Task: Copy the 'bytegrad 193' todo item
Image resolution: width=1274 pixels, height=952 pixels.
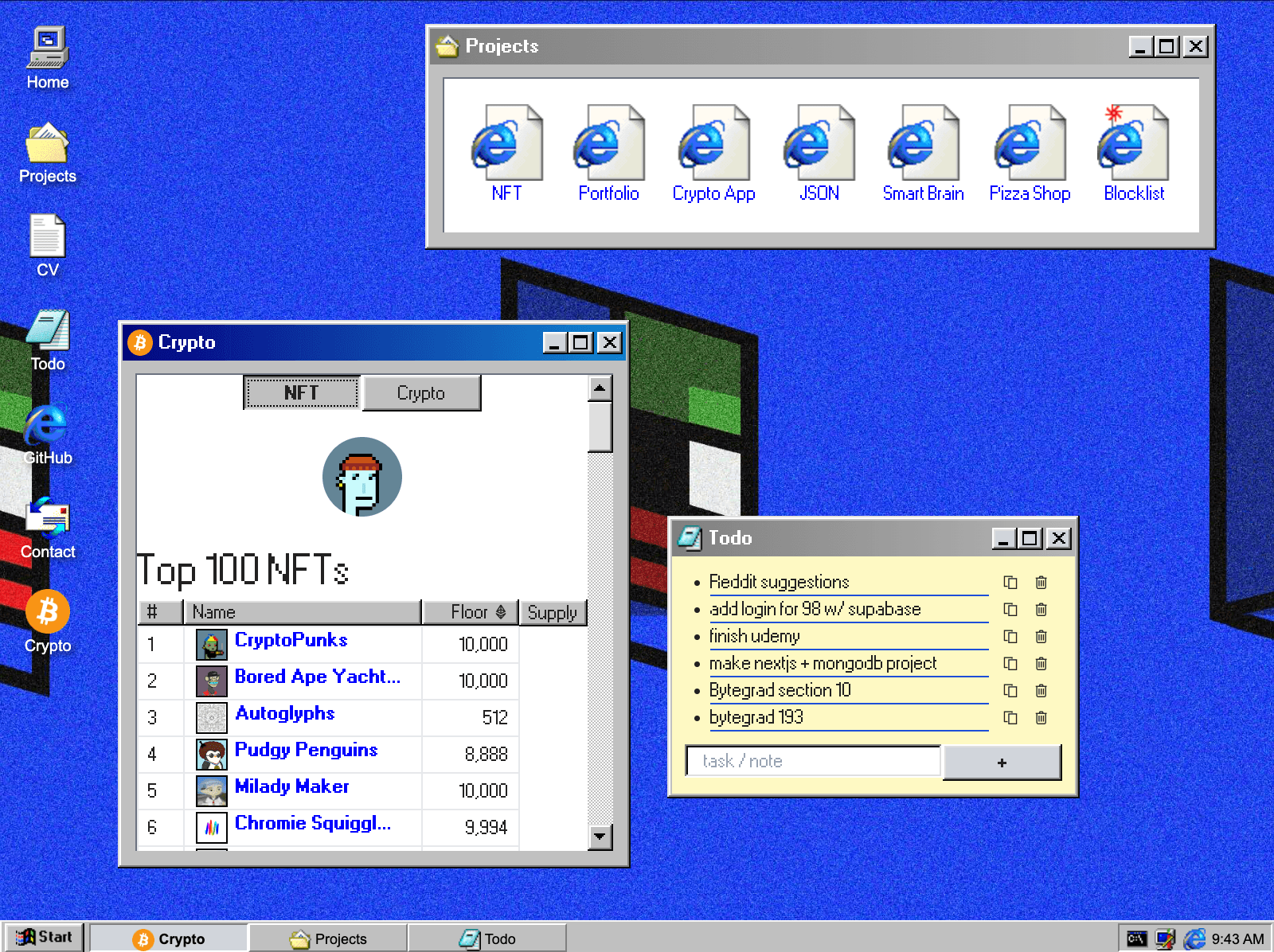Action: (x=1010, y=718)
